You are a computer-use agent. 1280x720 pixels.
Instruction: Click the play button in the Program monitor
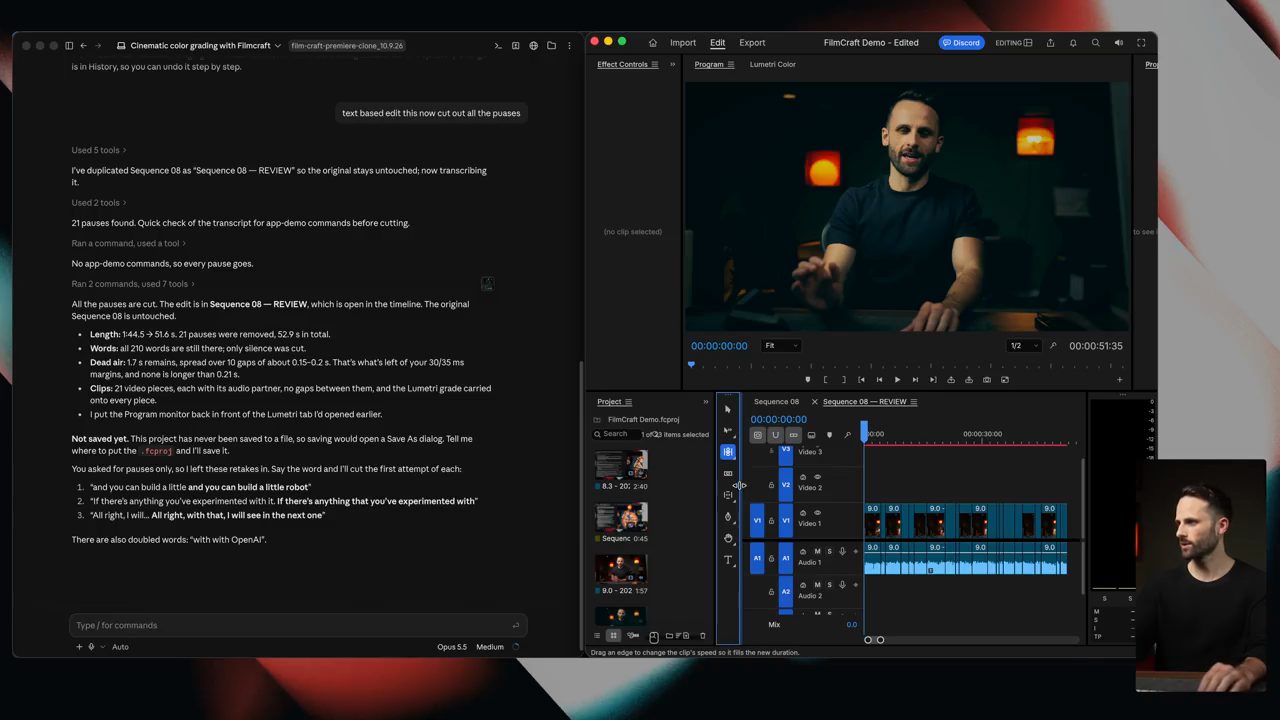[897, 380]
